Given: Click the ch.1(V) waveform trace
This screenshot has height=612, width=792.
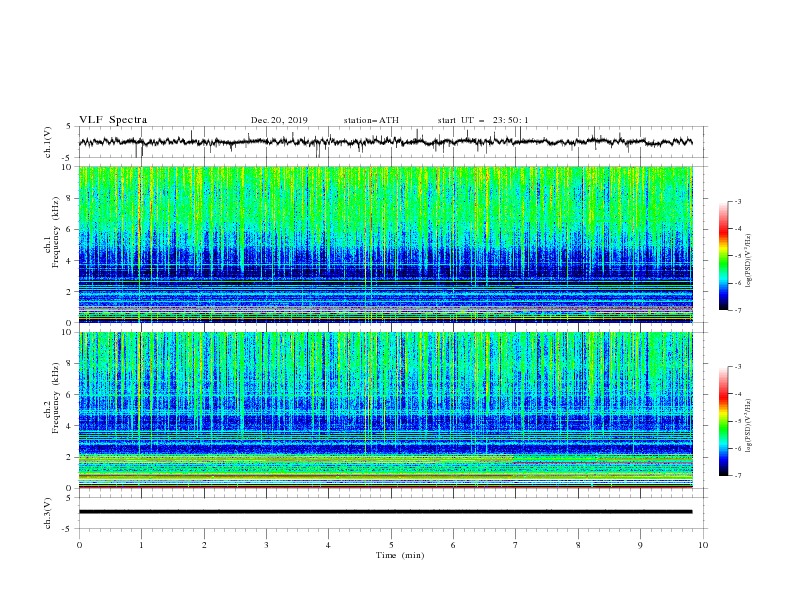Looking at the screenshot, I should [x=385, y=142].
